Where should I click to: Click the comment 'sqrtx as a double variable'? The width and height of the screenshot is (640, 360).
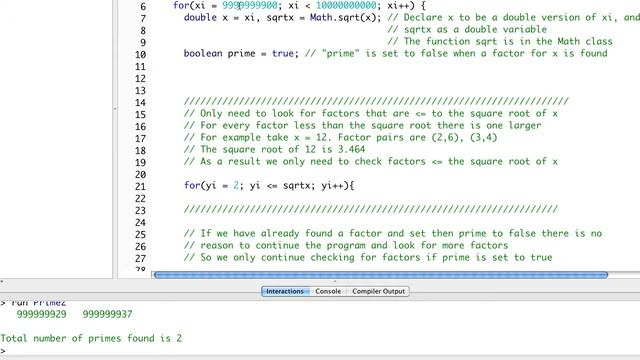pos(467,30)
